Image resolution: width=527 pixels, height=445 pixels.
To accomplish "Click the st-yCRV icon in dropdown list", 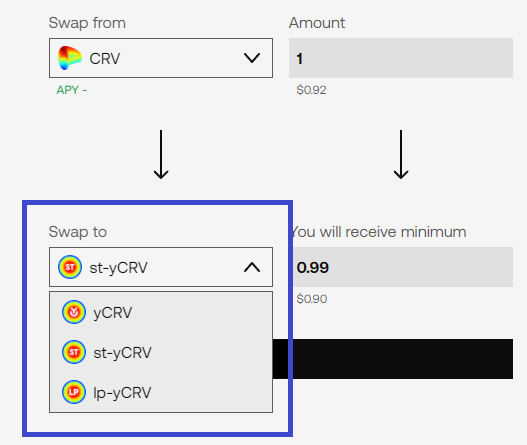I will [74, 352].
